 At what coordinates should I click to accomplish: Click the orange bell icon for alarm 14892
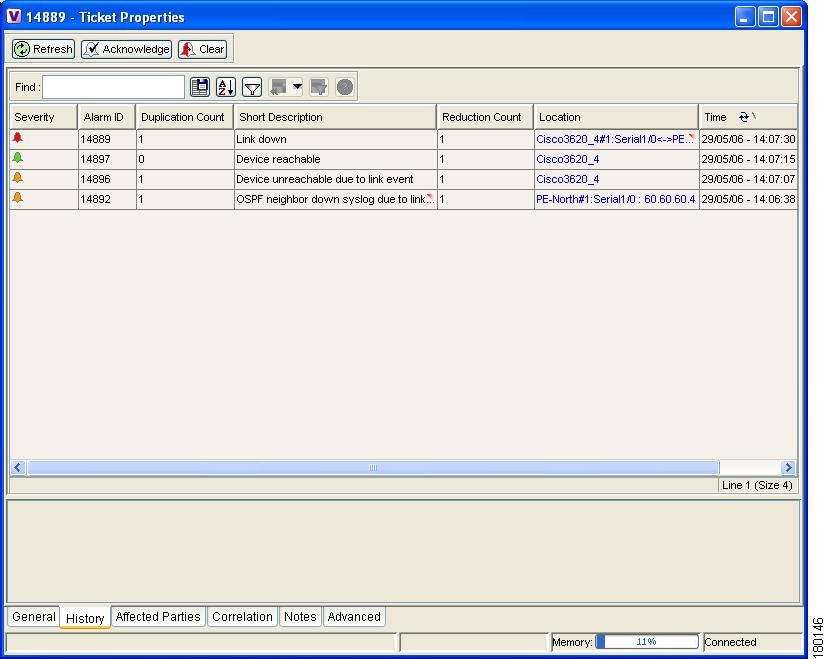tap(17, 198)
